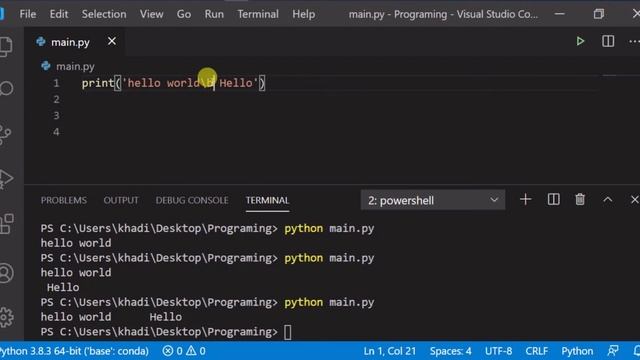Image resolution: width=640 pixels, height=360 pixels.
Task: Maximize the panel with up chevron
Action: coord(607,200)
